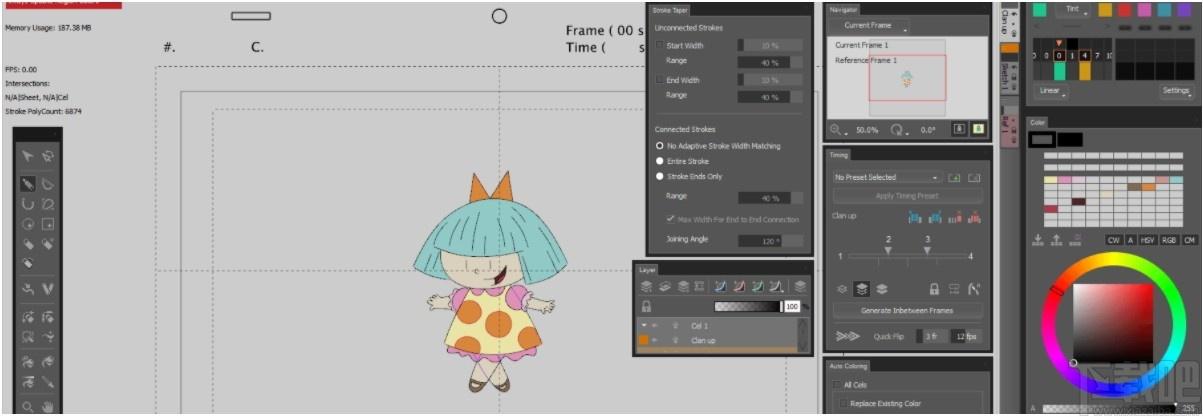Image resolution: width=1203 pixels, height=416 pixels.
Task: Select the Stroke Ends Only option
Action: click(660, 175)
